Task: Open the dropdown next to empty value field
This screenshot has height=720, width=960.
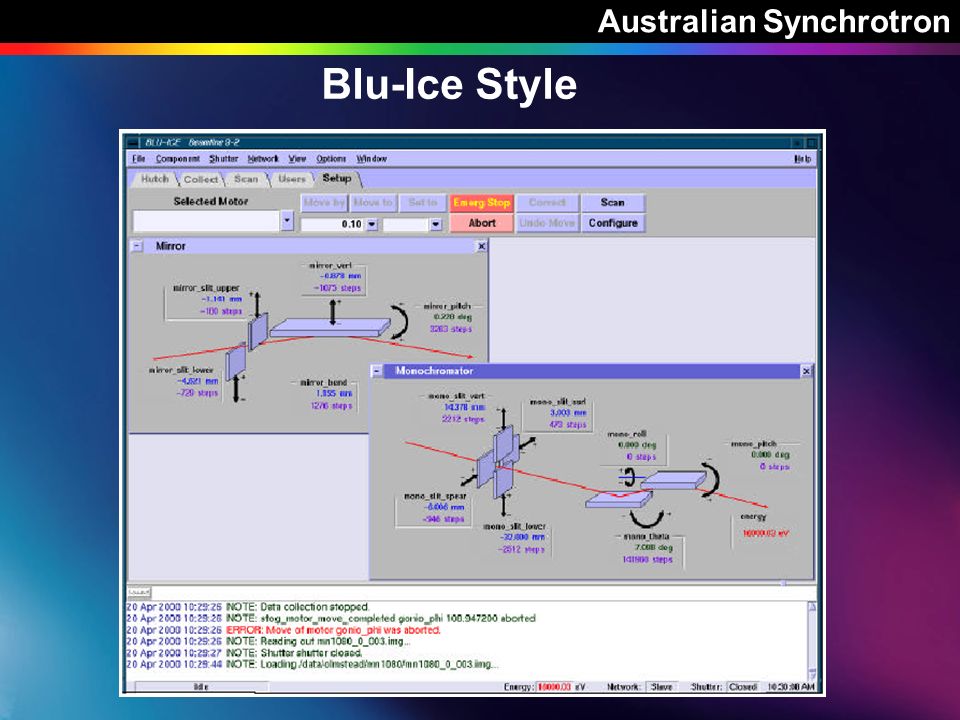Action: [435, 225]
